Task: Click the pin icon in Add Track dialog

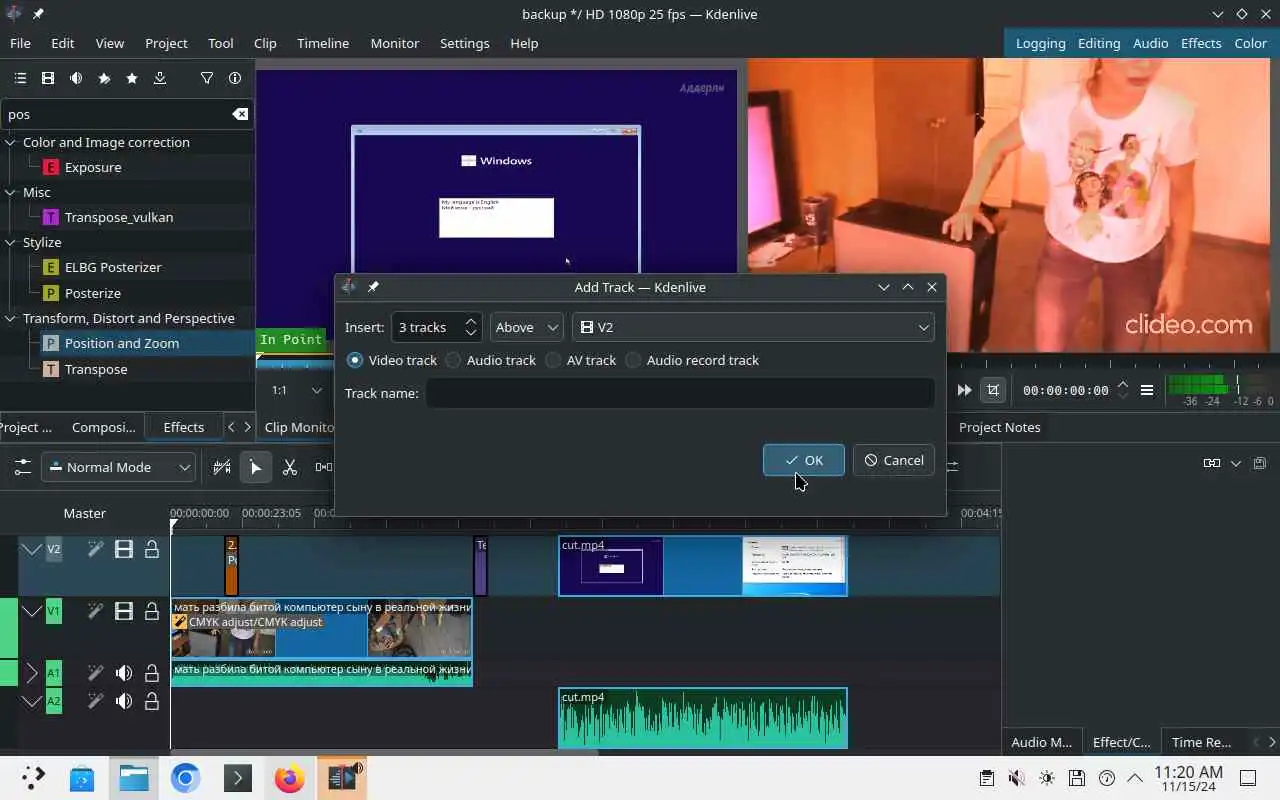Action: tap(373, 287)
